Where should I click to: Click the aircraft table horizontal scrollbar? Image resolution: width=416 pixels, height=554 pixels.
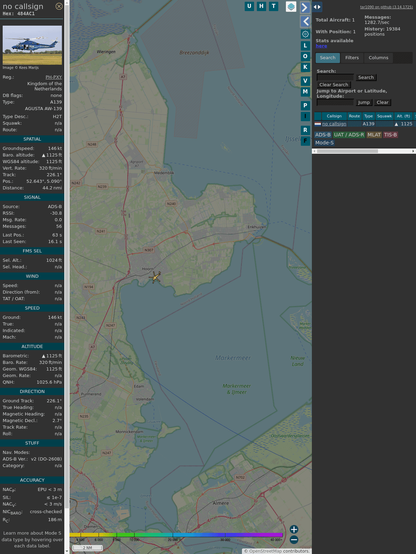tap(364, 151)
